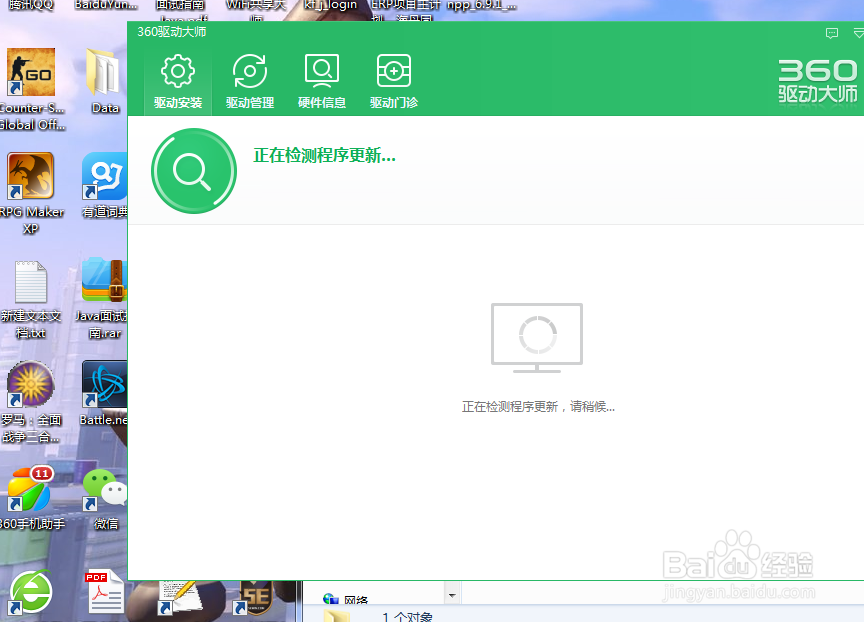Select the Java面试指南.rar archive icon
Screen dimensions: 864x622
coord(102,298)
